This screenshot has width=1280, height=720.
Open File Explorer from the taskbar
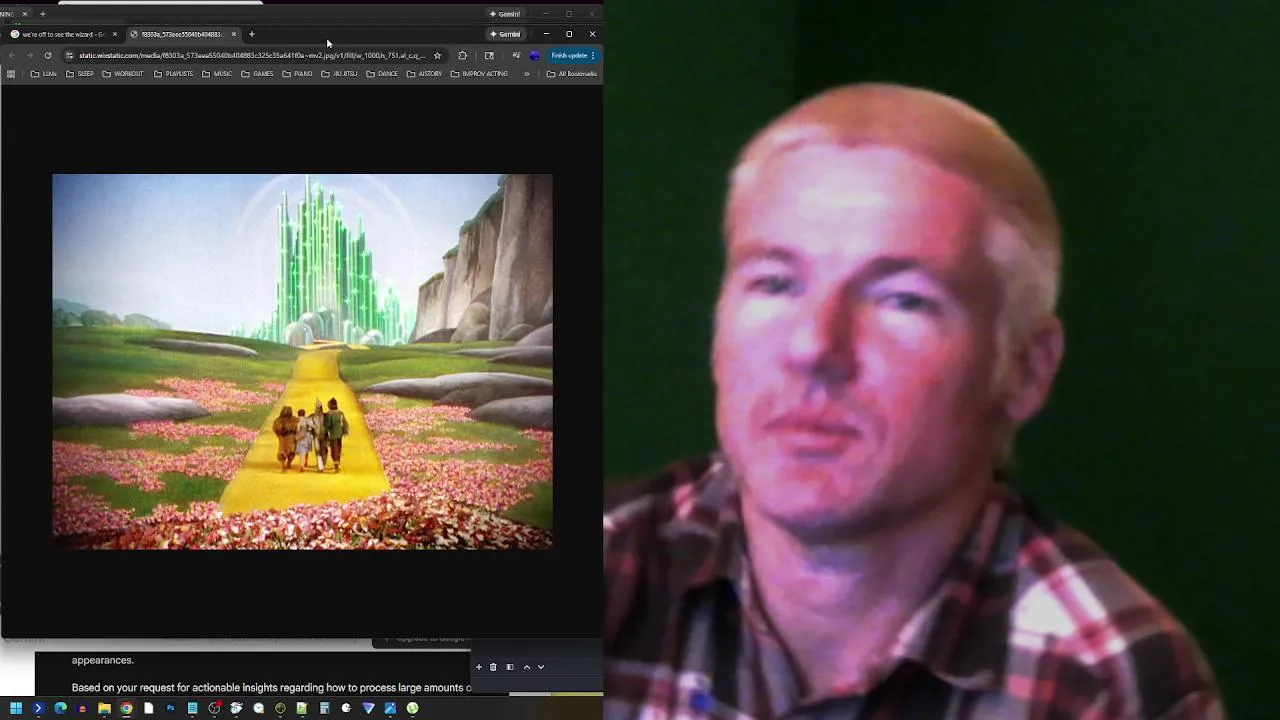104,708
